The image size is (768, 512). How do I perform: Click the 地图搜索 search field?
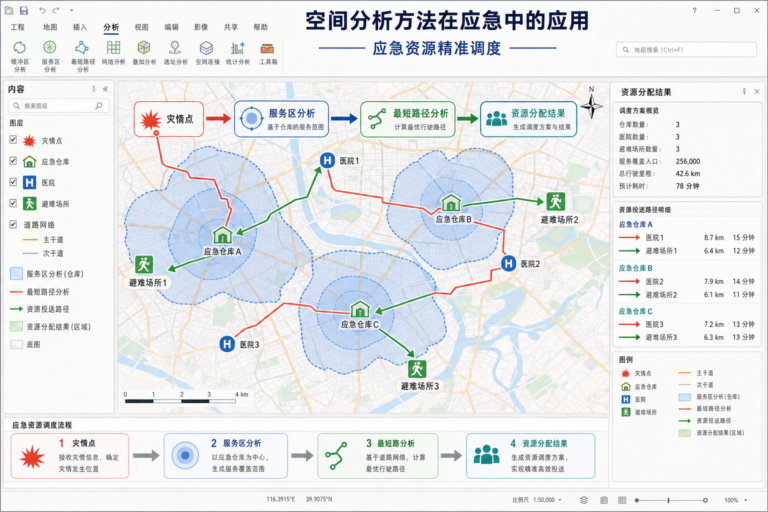(686, 49)
